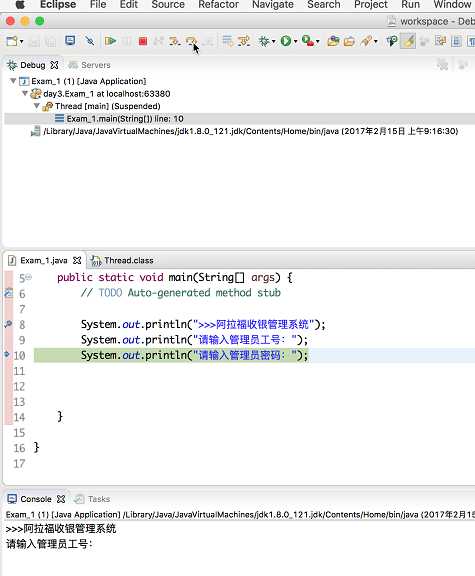Viewport: 475px width, 576px height.
Task: Toggle Use Step Filters
Action: [x=244, y=41]
